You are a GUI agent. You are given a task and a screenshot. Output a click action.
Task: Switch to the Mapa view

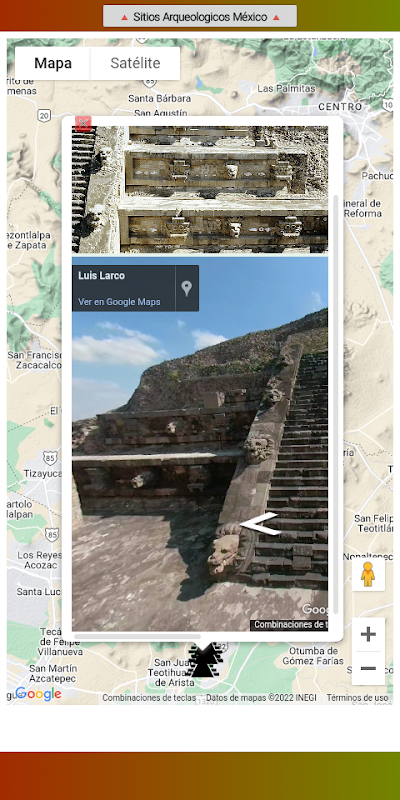point(53,63)
